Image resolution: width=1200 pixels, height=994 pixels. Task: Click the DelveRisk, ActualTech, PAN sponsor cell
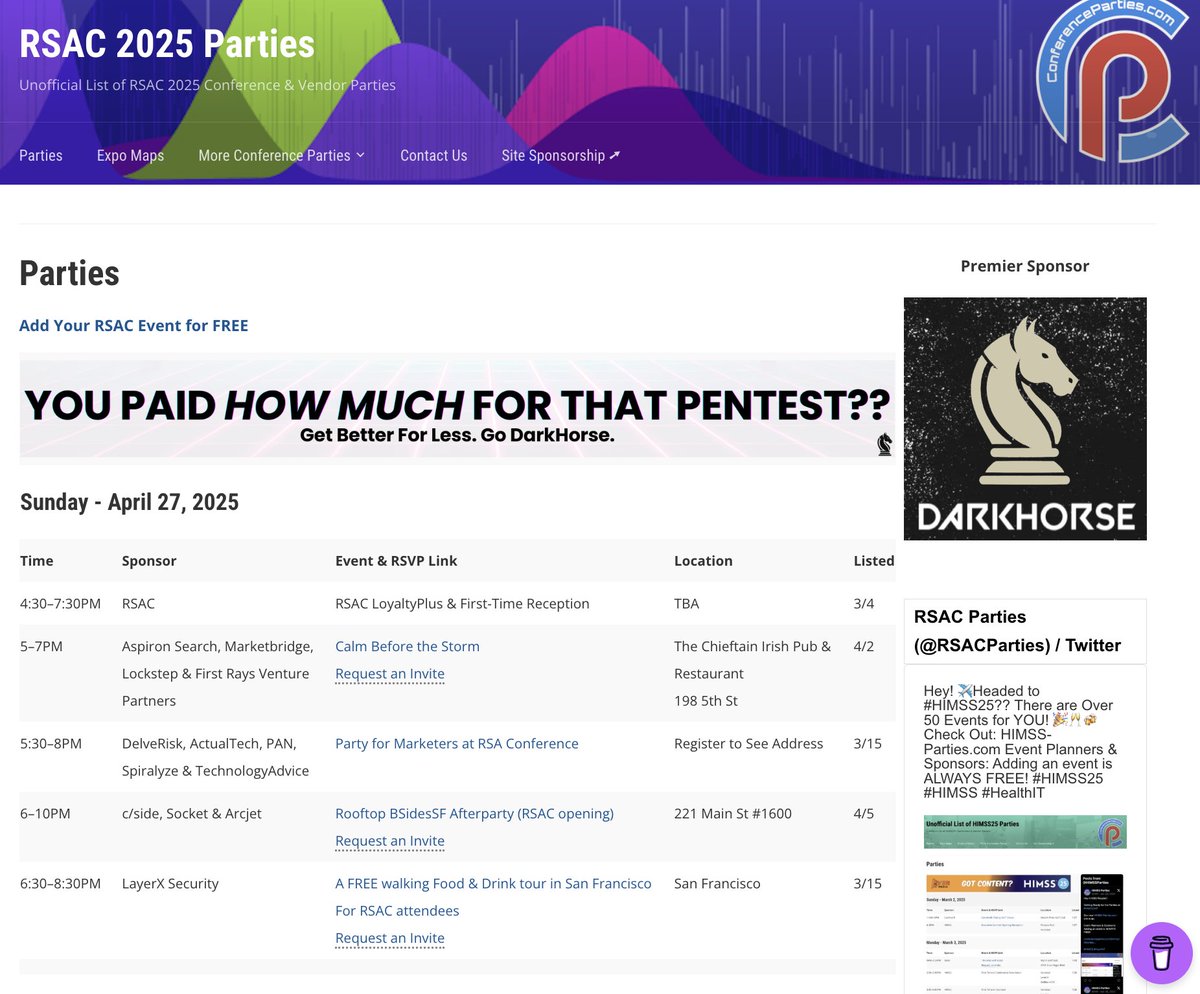click(x=215, y=757)
